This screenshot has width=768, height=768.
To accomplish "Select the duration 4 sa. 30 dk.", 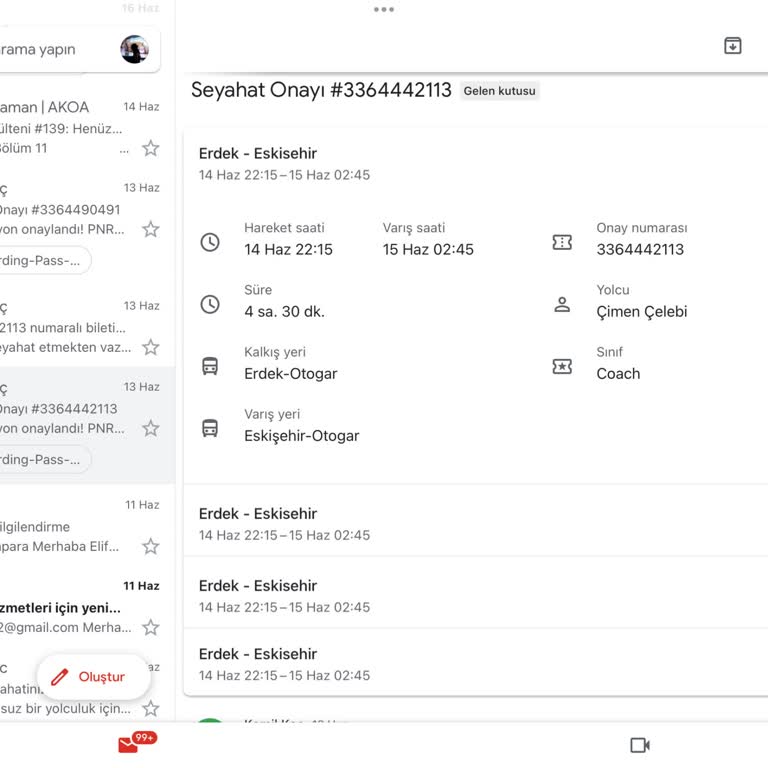I will 284,312.
